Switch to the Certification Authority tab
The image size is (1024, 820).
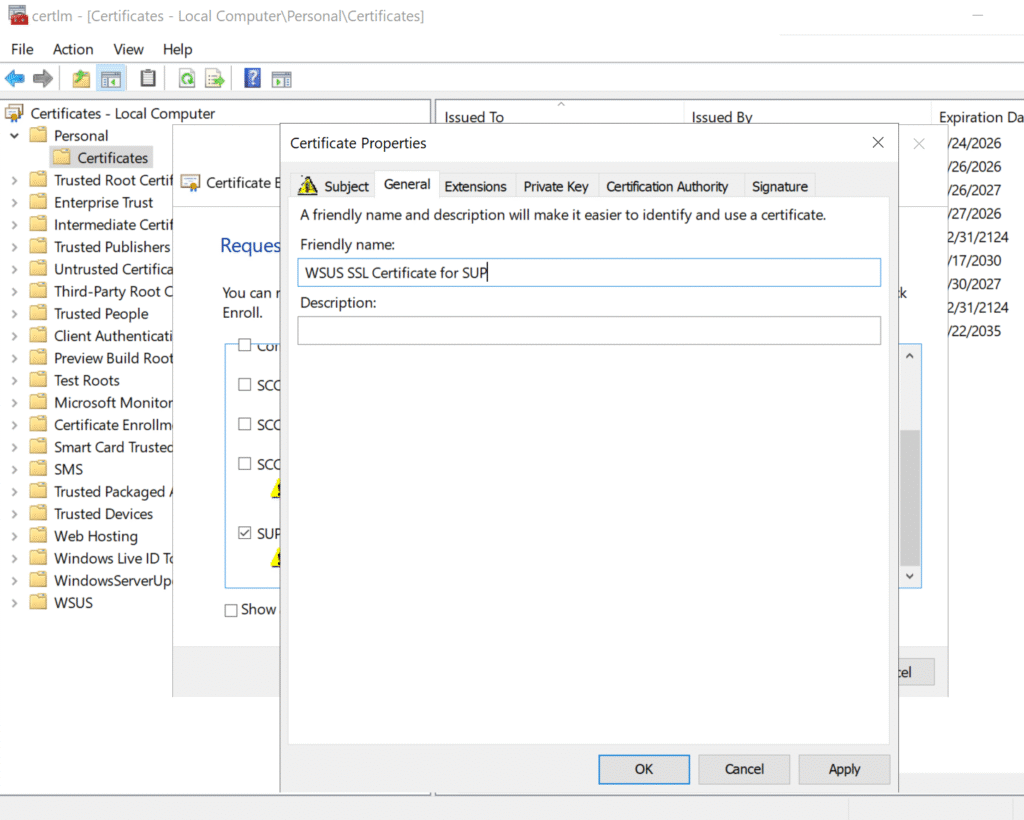pyautogui.click(x=667, y=186)
